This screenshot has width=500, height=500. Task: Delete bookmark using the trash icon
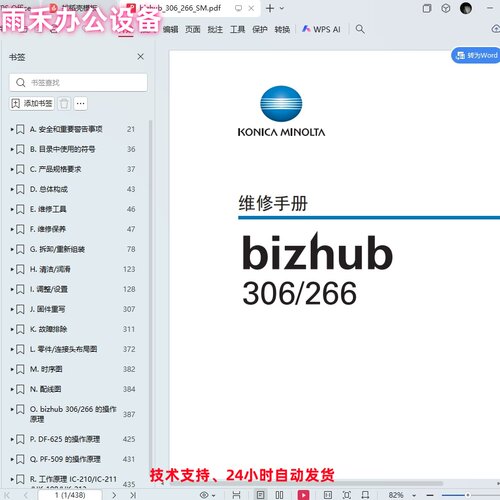(64, 104)
